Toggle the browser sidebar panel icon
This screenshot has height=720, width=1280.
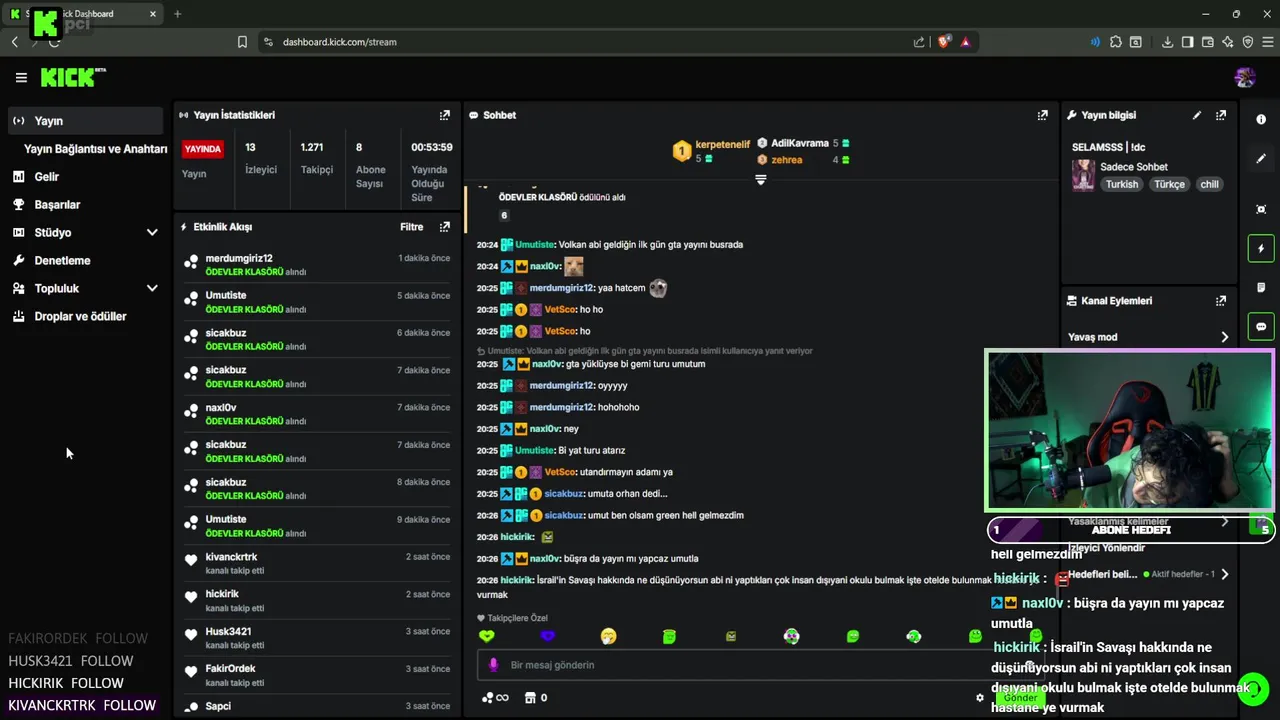(1187, 42)
